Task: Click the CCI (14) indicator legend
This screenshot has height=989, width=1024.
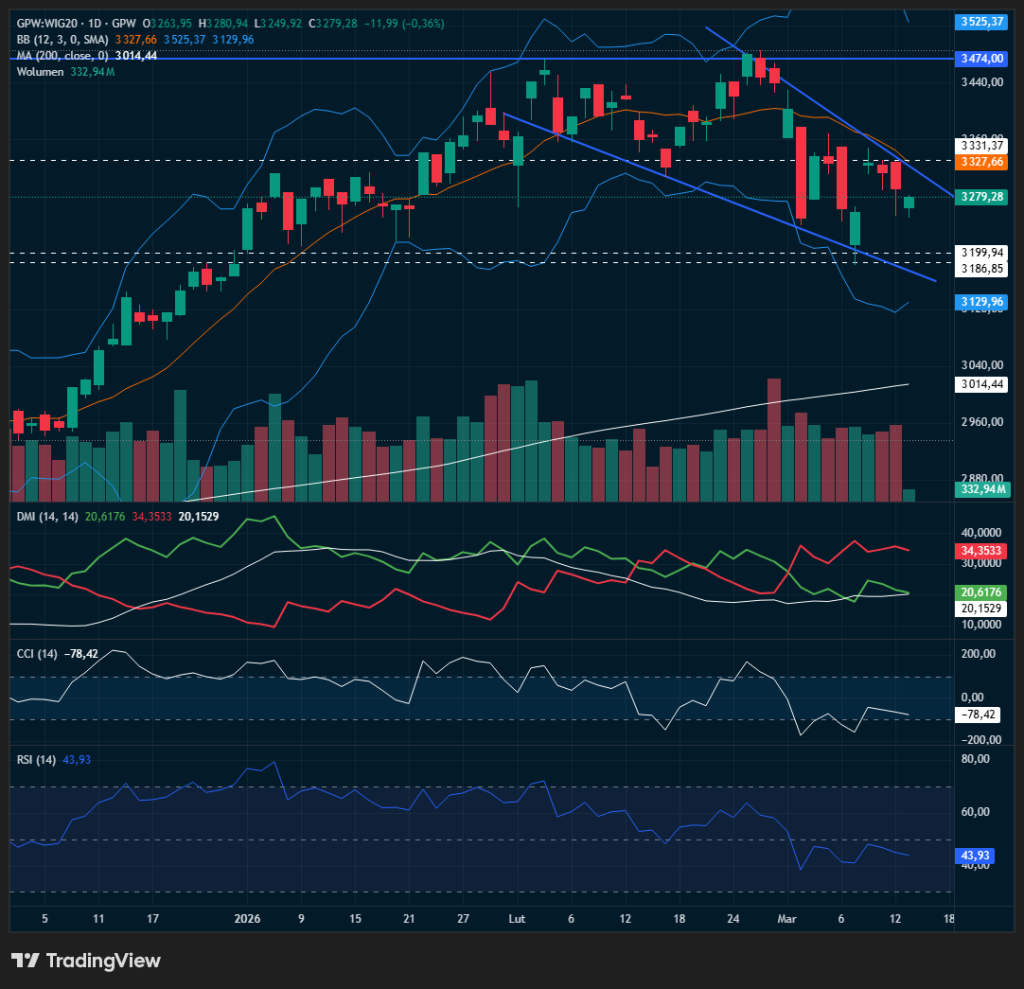Action: (37, 654)
